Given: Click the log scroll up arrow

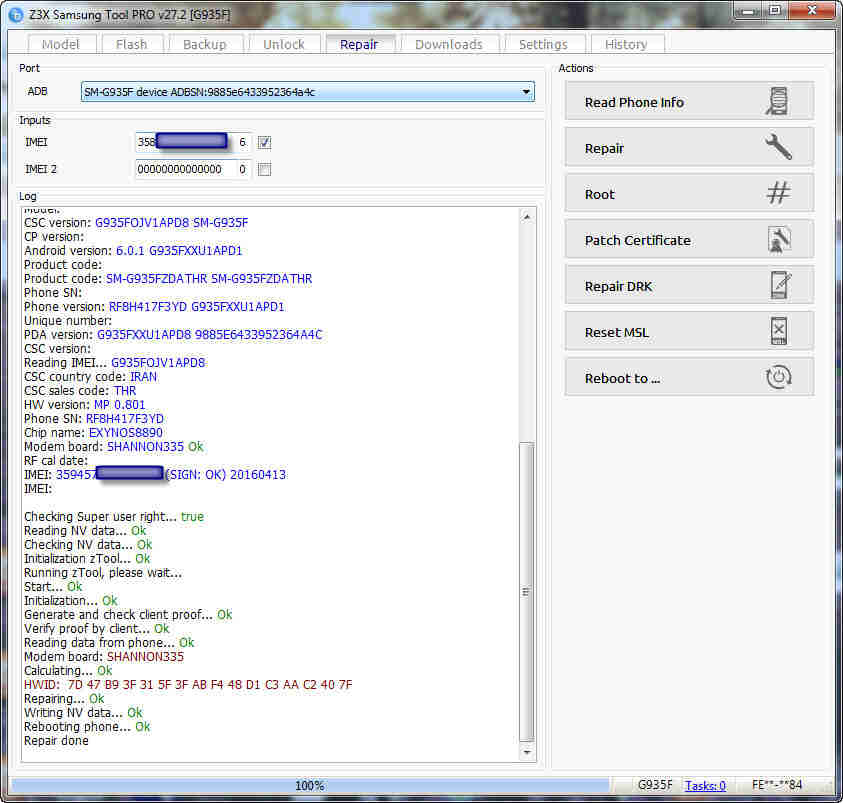Looking at the screenshot, I should pyautogui.click(x=527, y=217).
